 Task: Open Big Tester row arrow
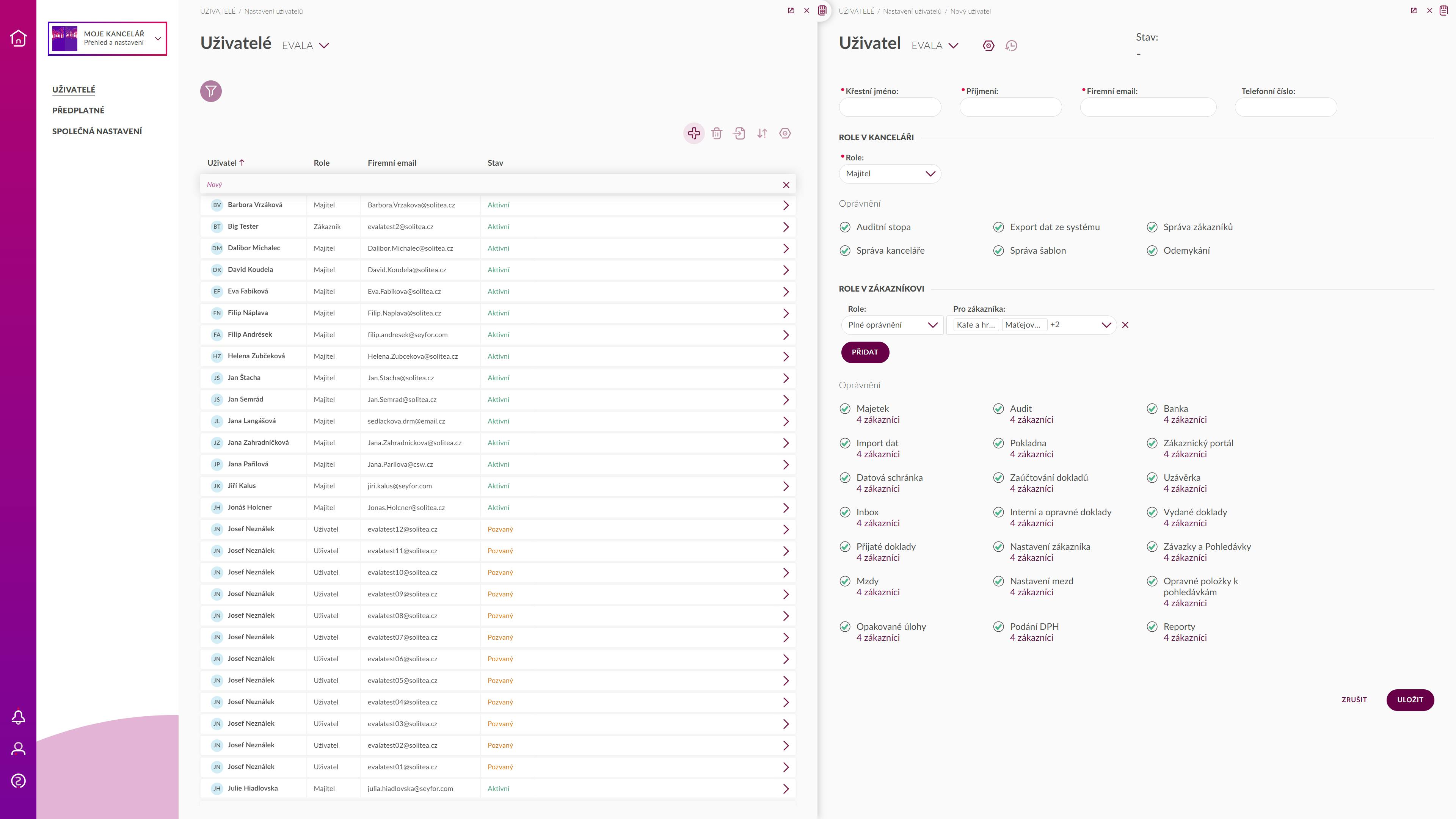(x=786, y=227)
